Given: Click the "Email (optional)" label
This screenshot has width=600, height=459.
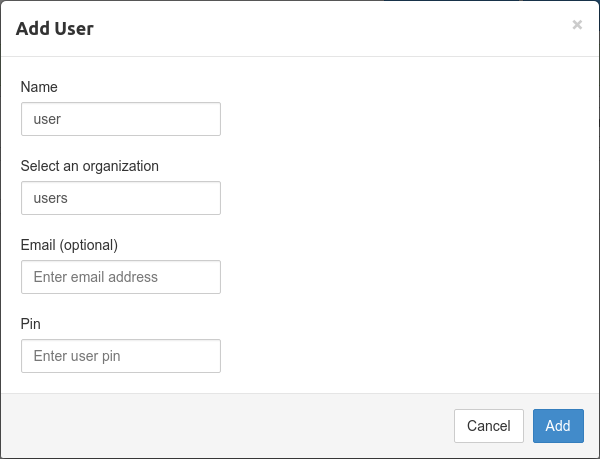Looking at the screenshot, I should (69, 245).
